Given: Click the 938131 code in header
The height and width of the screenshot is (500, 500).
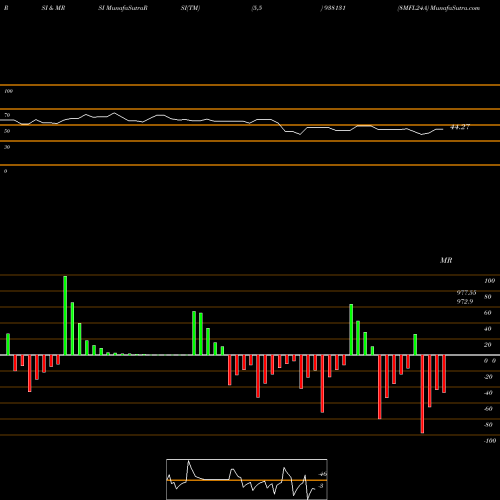Looking at the screenshot, I should (334, 8).
